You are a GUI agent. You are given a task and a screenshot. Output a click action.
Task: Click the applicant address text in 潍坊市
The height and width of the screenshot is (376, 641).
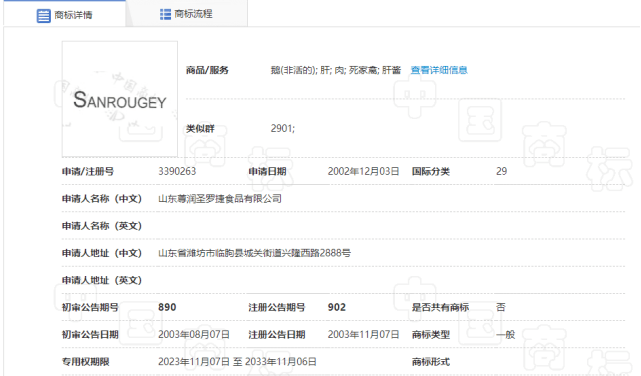254,253
